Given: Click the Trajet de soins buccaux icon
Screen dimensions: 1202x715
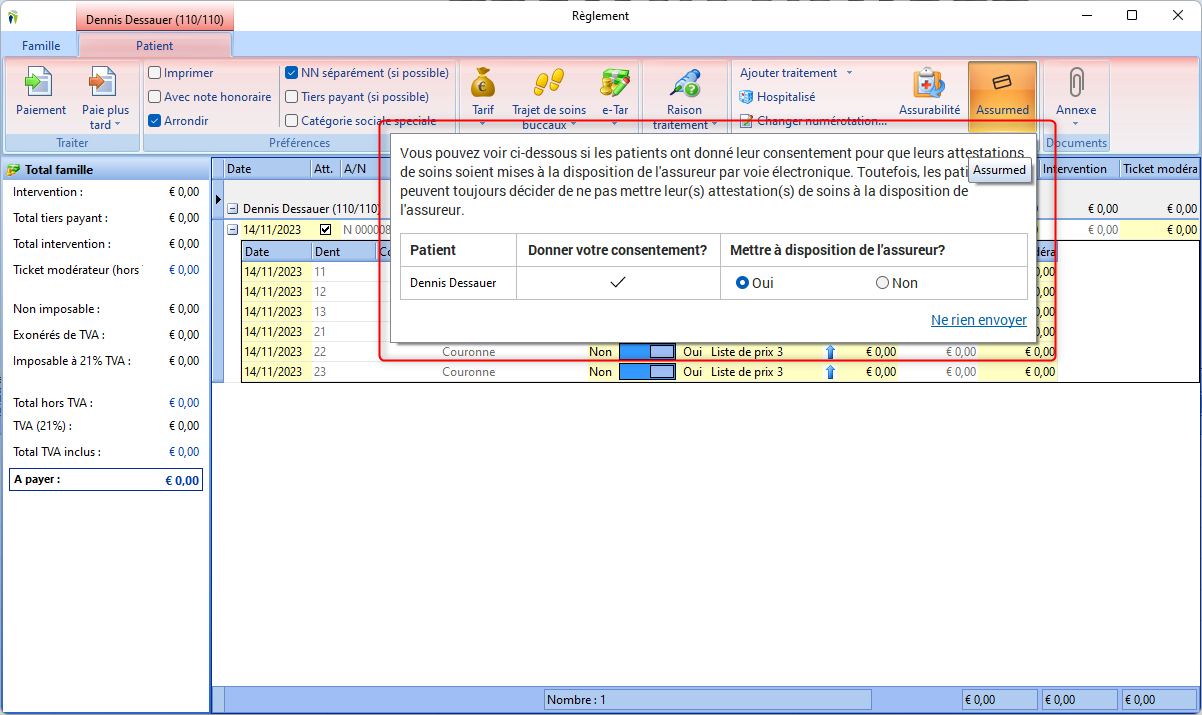Looking at the screenshot, I should coord(548,83).
